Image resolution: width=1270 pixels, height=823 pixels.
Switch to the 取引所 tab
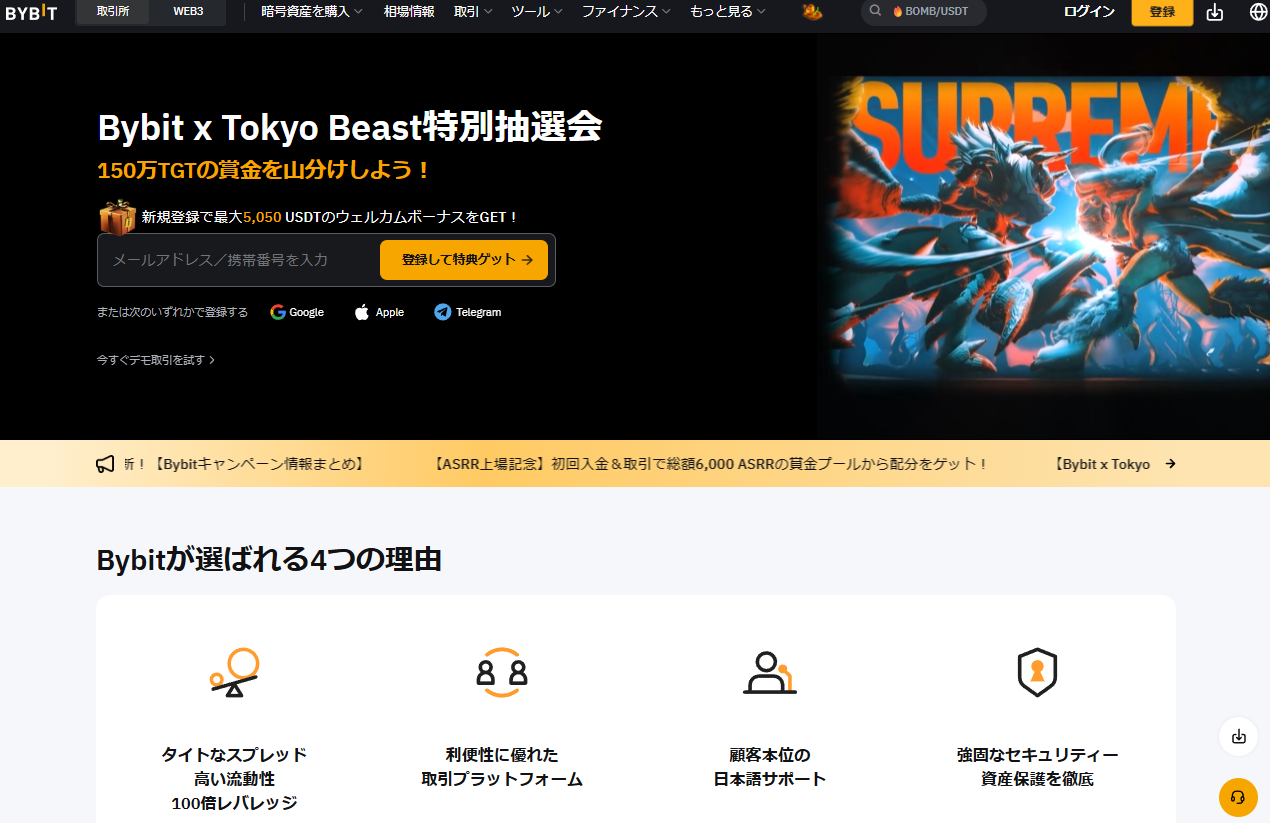(x=113, y=12)
